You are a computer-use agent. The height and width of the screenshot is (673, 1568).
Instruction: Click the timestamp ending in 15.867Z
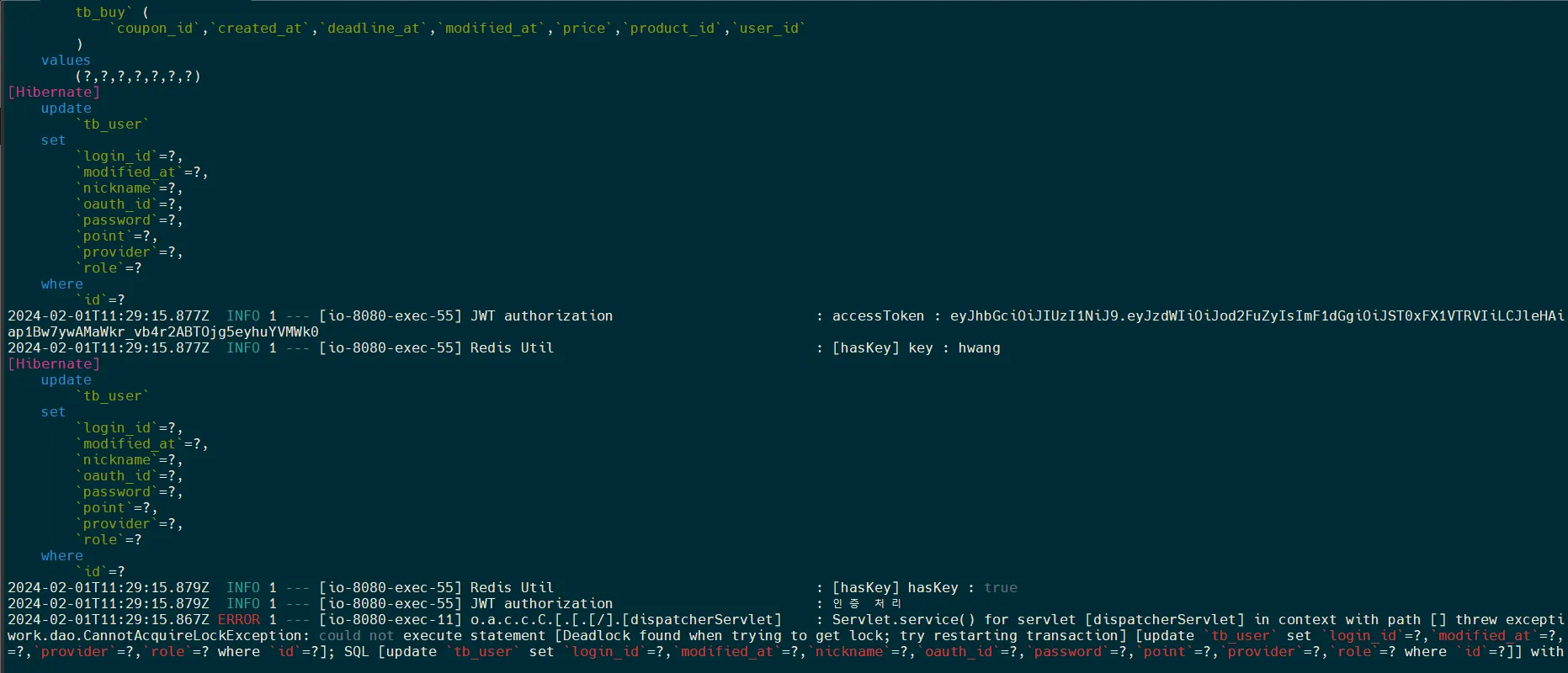pos(109,620)
